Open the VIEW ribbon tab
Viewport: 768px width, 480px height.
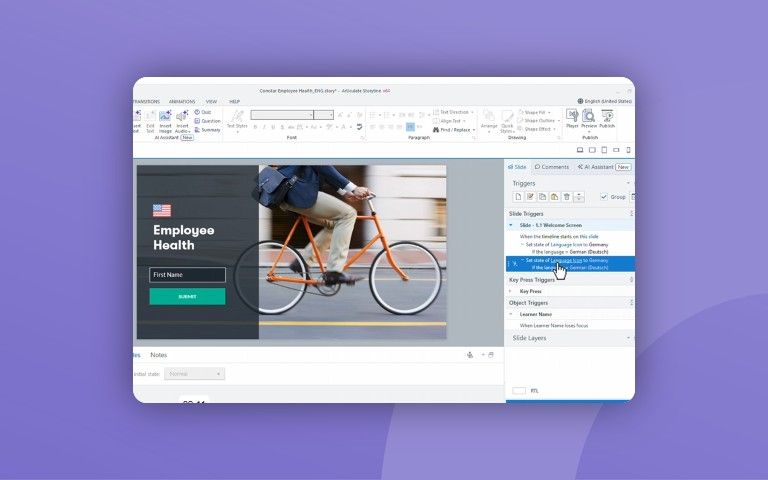pyautogui.click(x=211, y=101)
